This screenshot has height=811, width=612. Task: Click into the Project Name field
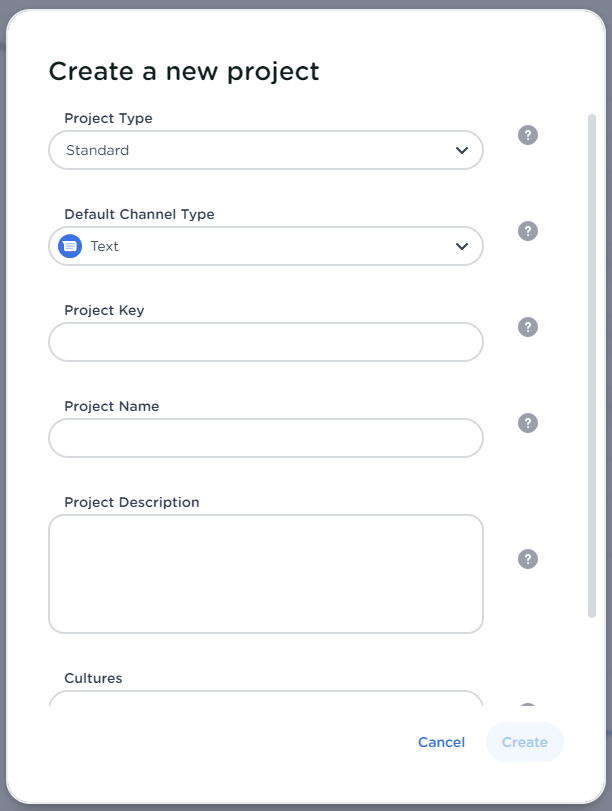(x=265, y=438)
